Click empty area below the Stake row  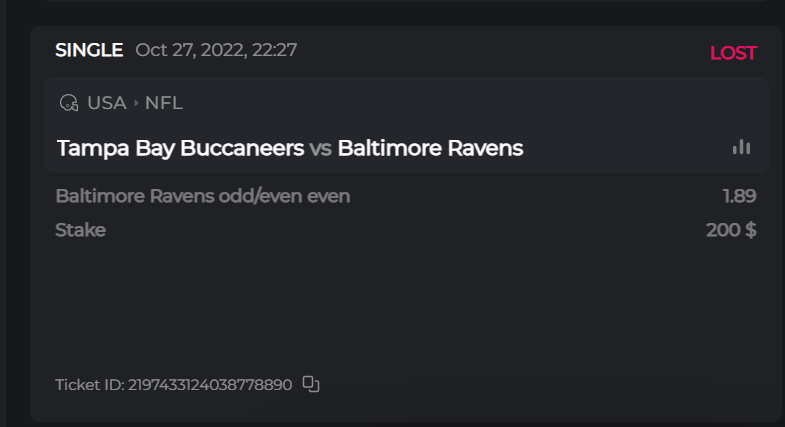pyautogui.click(x=400, y=300)
